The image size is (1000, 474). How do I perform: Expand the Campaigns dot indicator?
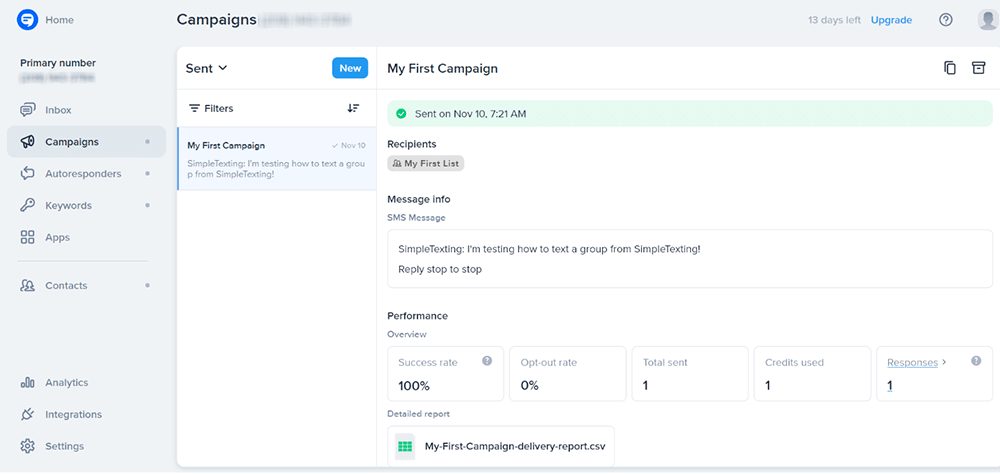(x=147, y=142)
